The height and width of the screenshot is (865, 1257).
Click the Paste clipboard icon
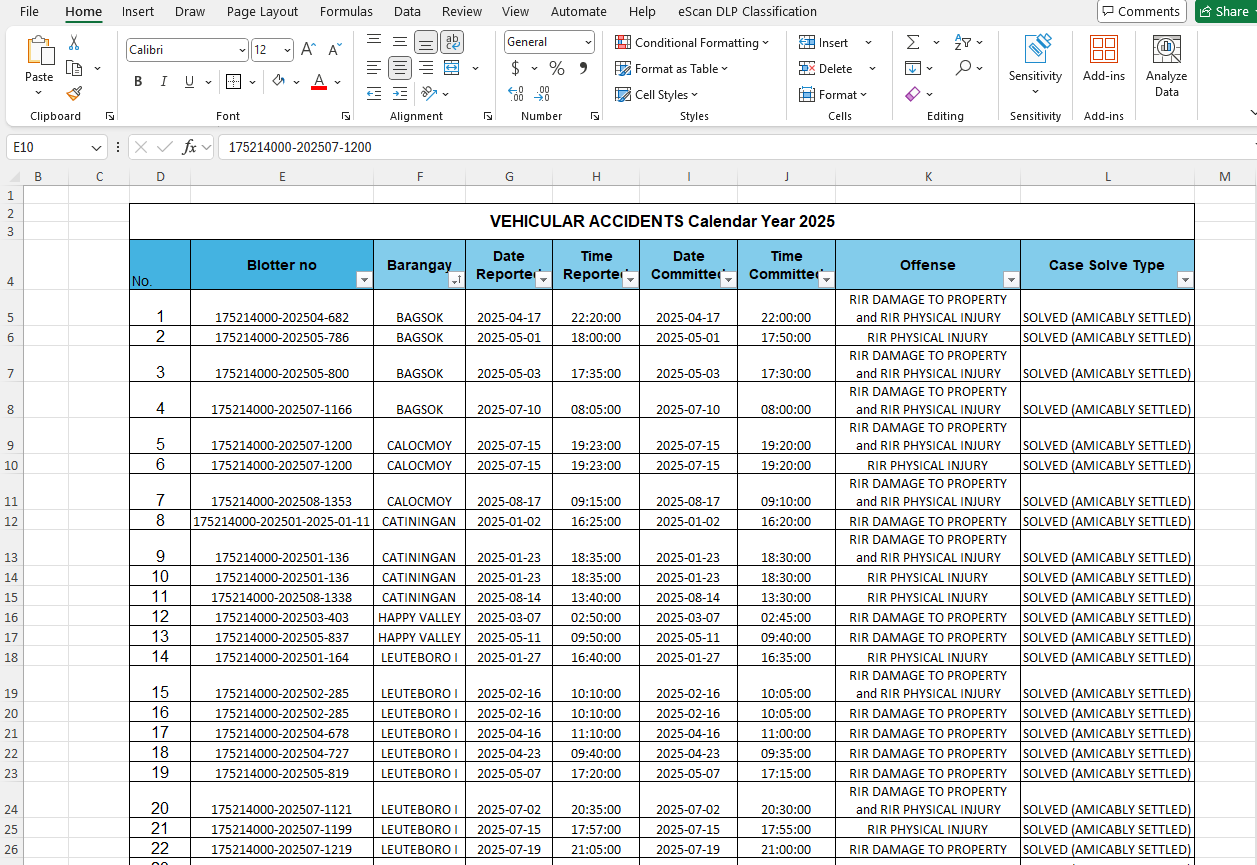coord(40,51)
